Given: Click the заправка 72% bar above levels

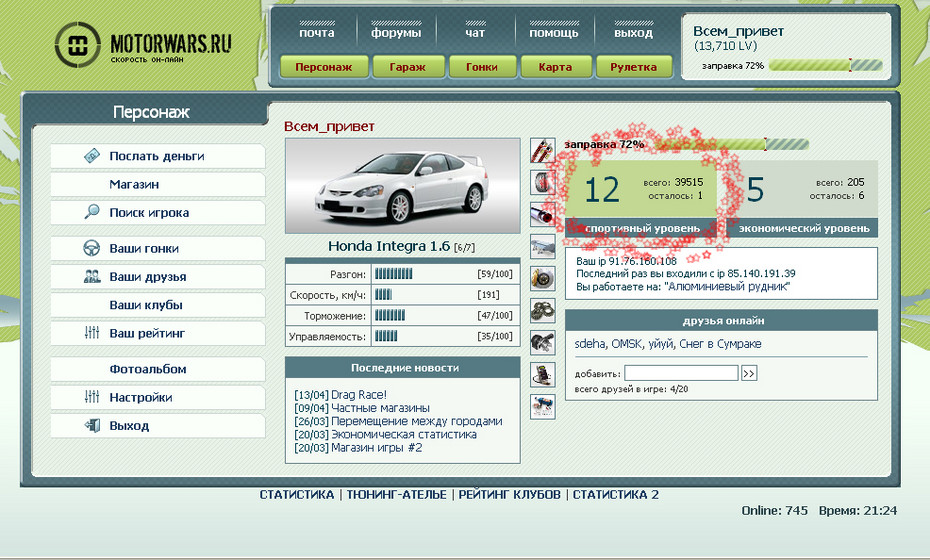Looking at the screenshot, I should [732, 144].
